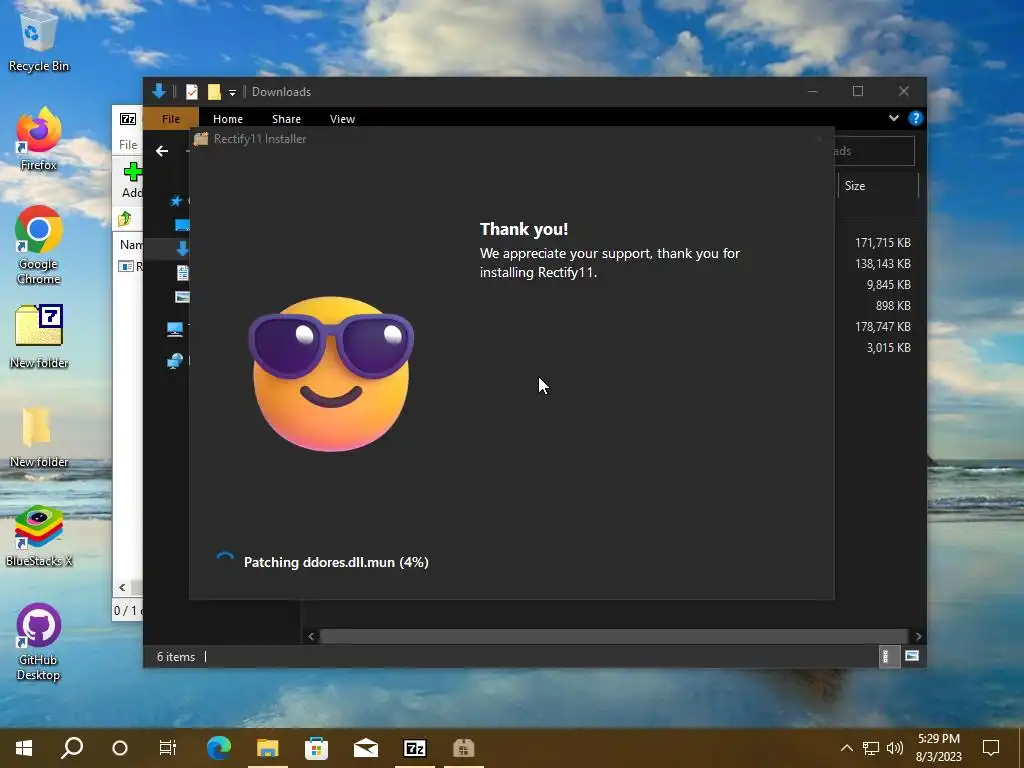Click 6 items status bar text

(176, 657)
